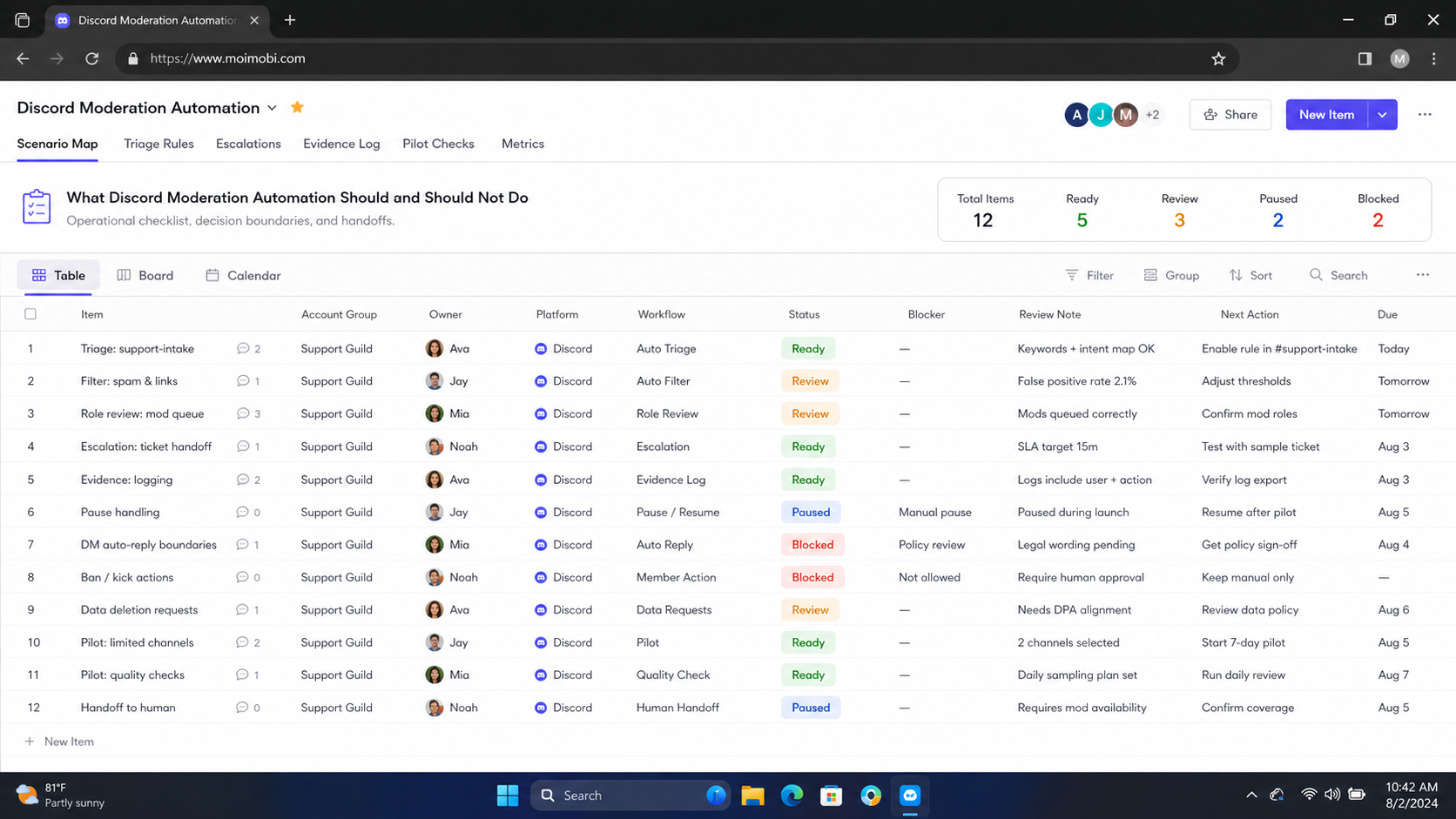Image resolution: width=1456 pixels, height=819 pixels.
Task: Toggle the select-all checkbox in table header
Action: 30,314
